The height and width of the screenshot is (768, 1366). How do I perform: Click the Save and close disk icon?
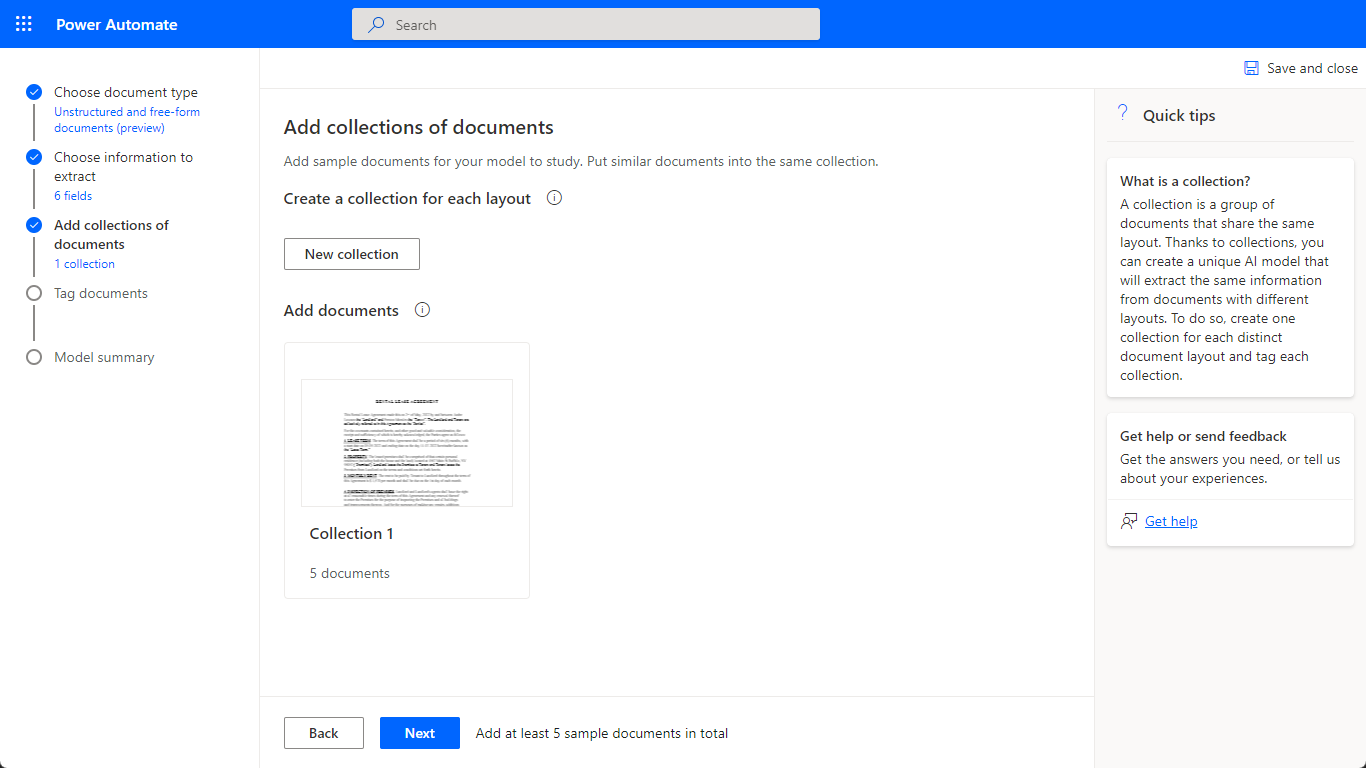click(x=1250, y=67)
